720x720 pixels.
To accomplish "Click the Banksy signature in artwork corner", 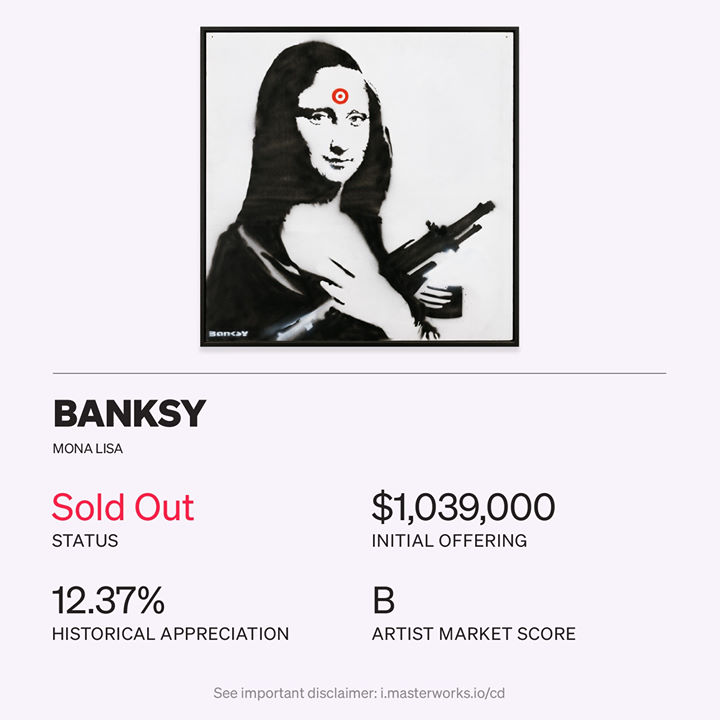I will click(x=228, y=333).
